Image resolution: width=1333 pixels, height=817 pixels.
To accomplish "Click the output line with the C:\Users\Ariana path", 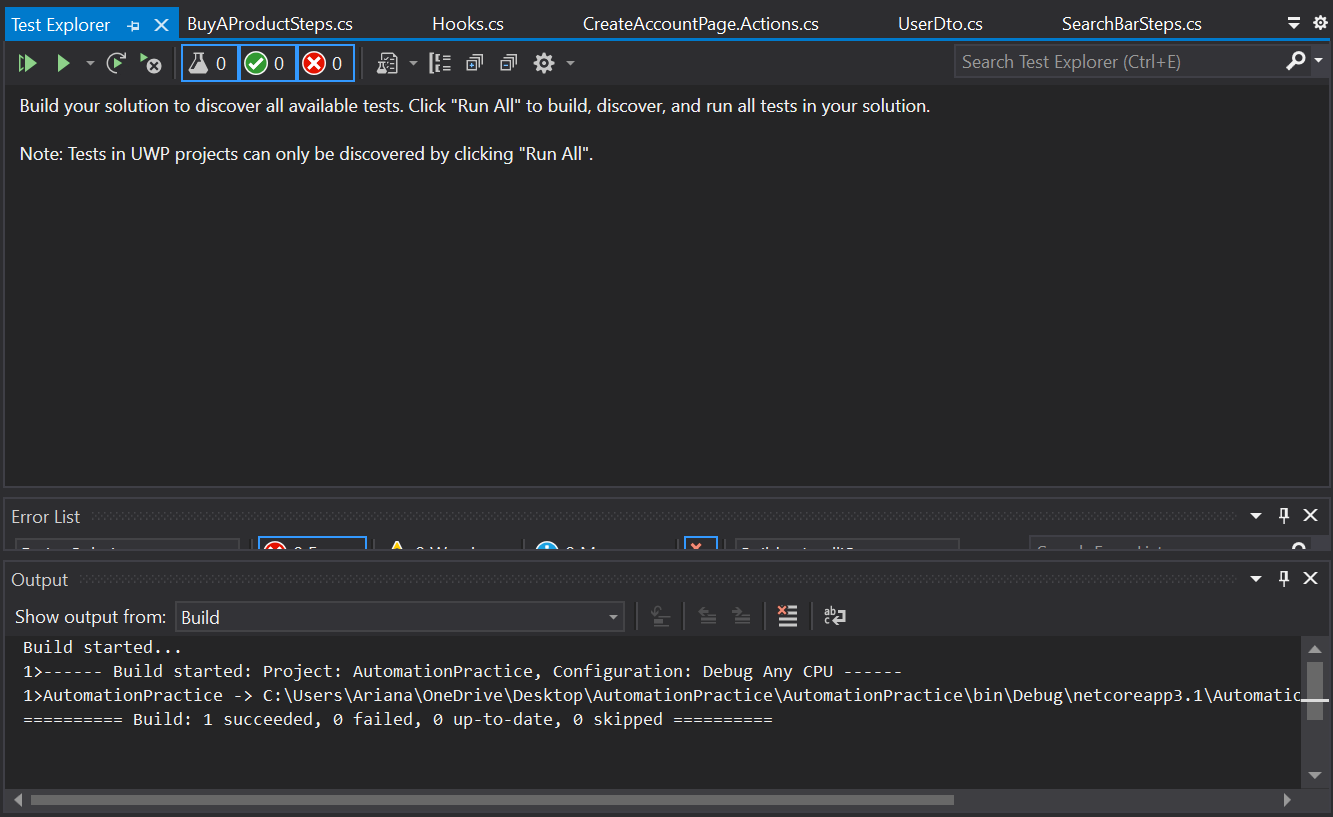I will 661,695.
